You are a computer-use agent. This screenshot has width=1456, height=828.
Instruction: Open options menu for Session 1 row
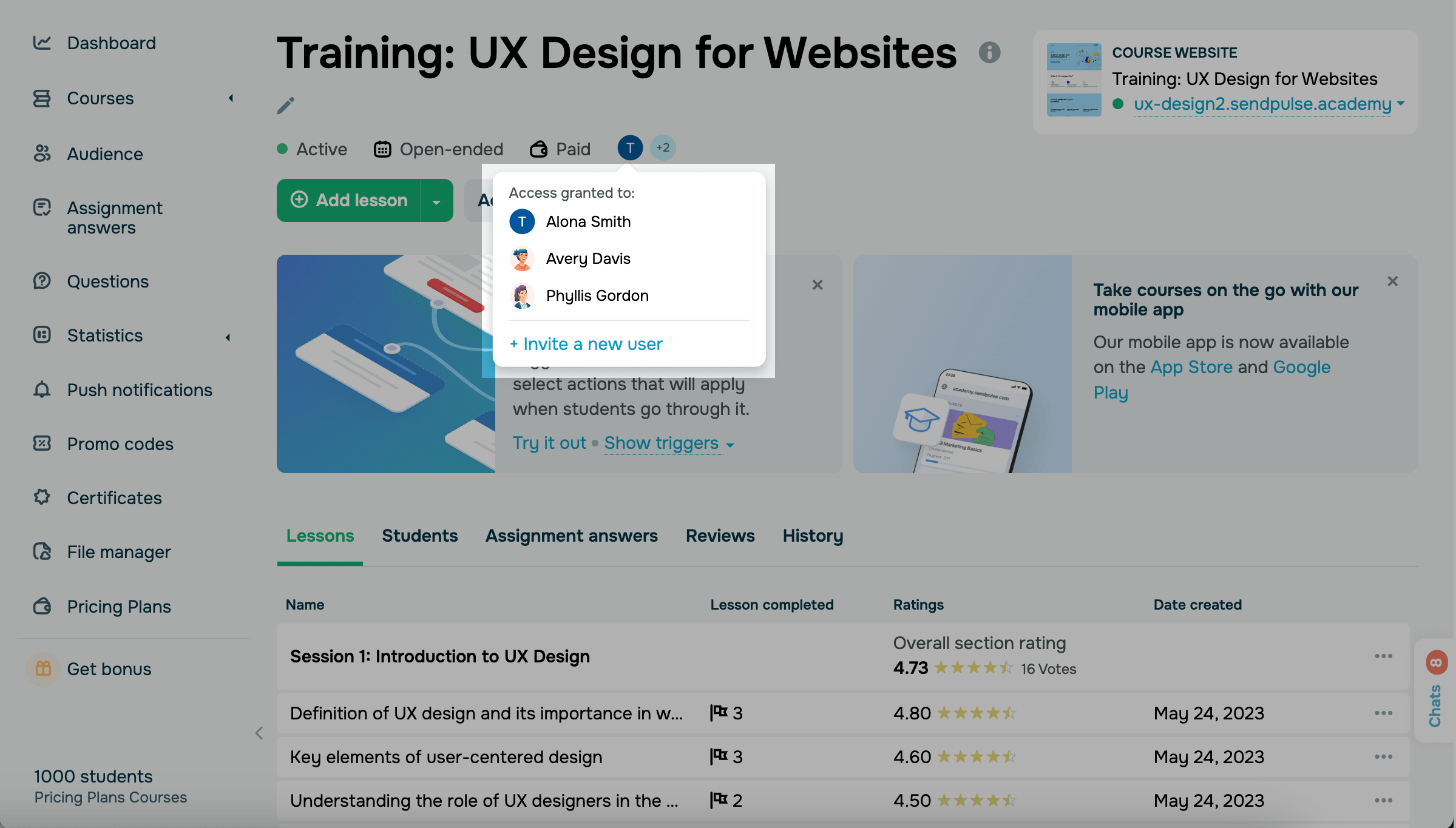tap(1383, 656)
